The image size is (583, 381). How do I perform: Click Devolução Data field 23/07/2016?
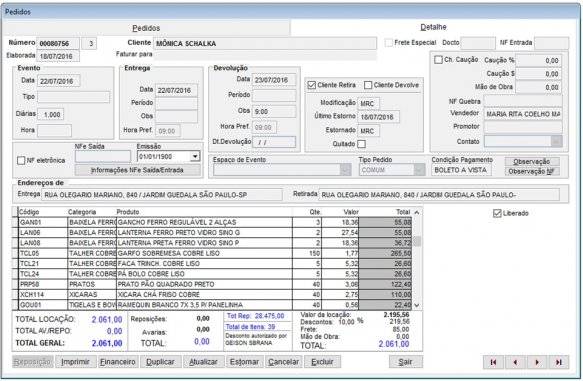274,80
